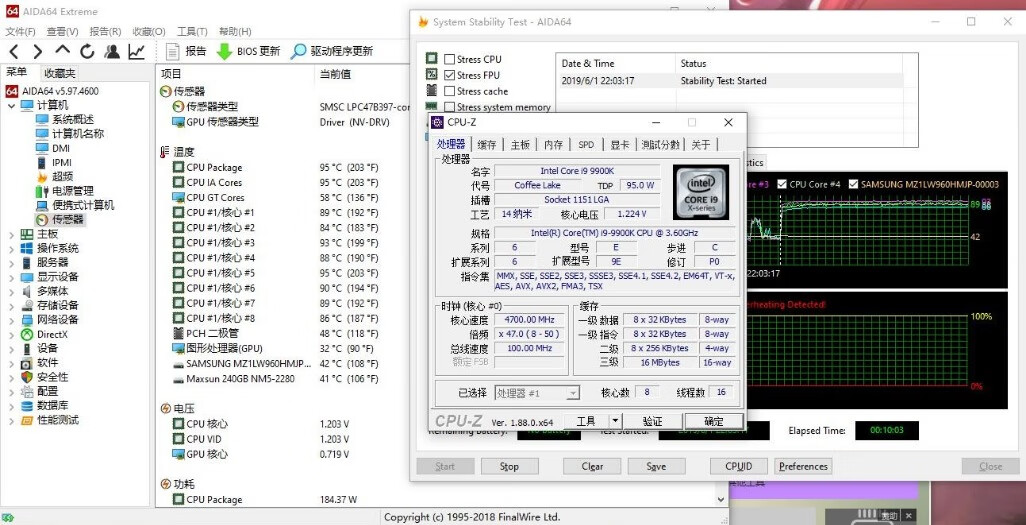Click the icon beside 性能测试 benchmark
Image resolution: width=1026 pixels, height=525 pixels.
pos(27,420)
